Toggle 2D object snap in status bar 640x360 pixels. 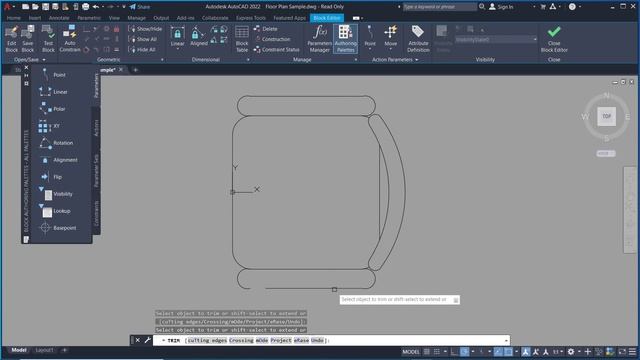click(x=508, y=351)
